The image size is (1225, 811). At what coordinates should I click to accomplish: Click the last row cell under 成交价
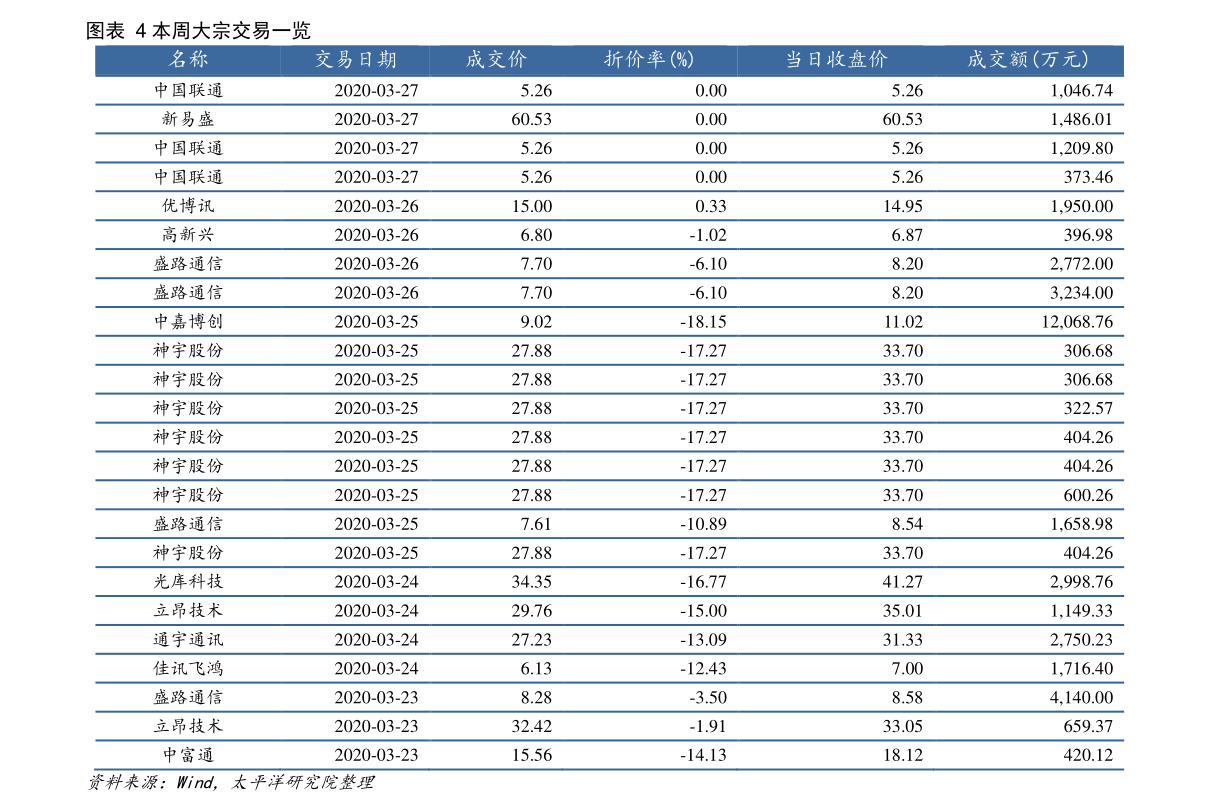point(496,755)
